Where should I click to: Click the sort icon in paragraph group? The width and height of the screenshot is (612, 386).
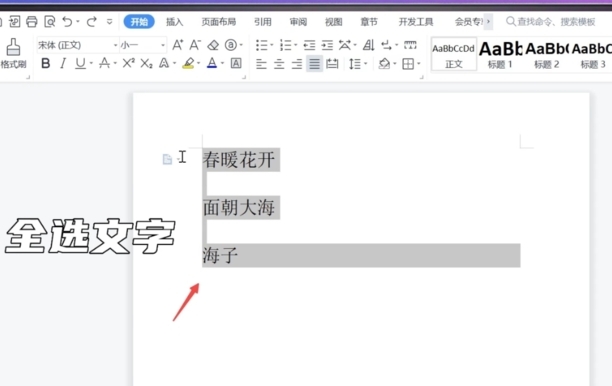click(368, 45)
